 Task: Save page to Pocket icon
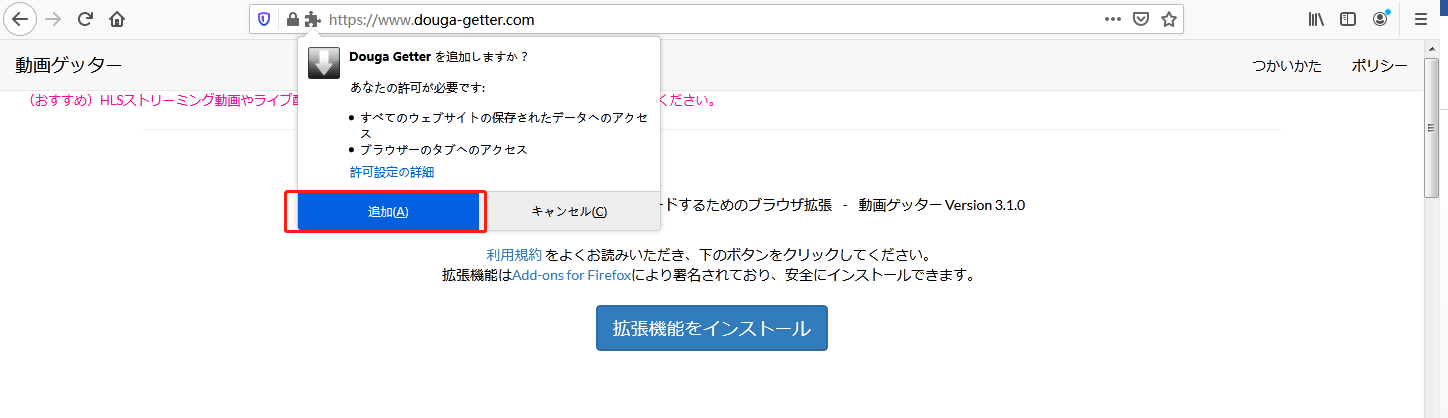click(x=1141, y=19)
